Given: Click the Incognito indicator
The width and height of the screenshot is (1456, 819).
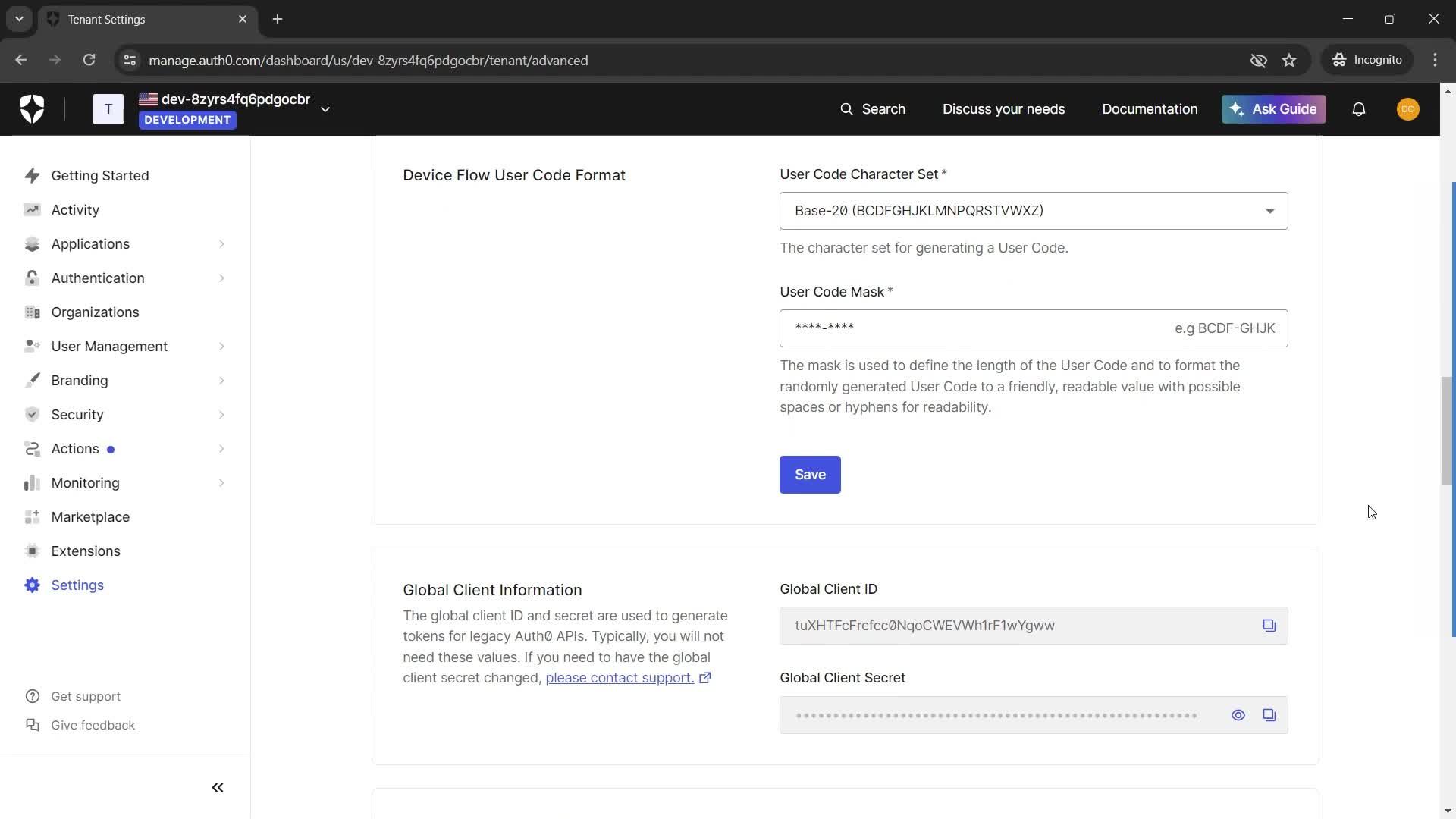Looking at the screenshot, I should pyautogui.click(x=1367, y=60).
